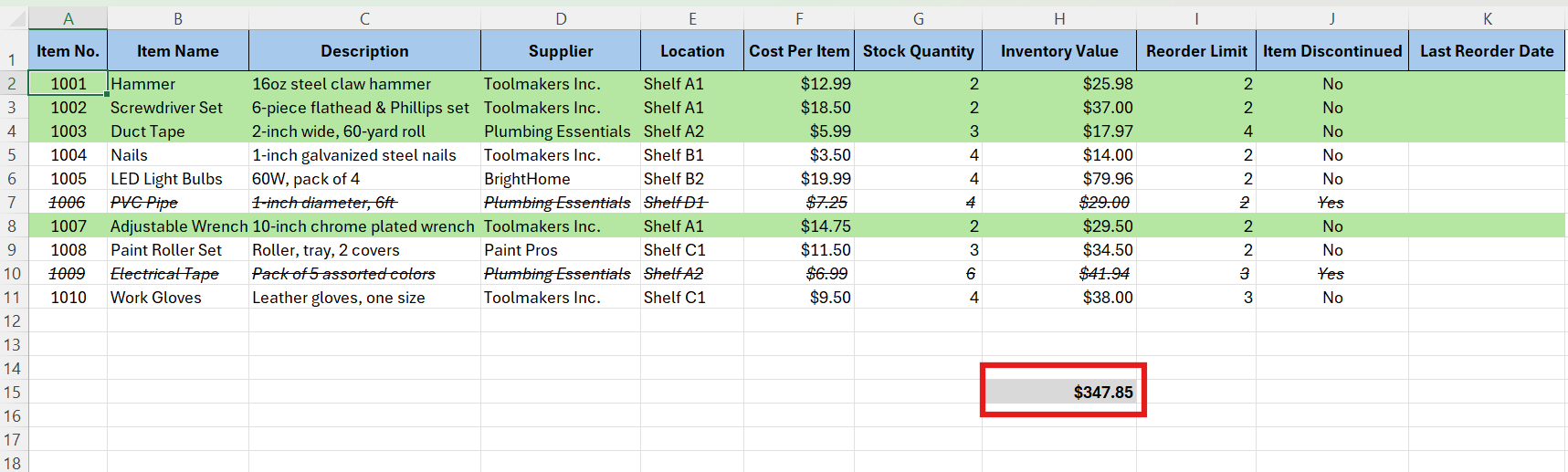Click row 7 header number
This screenshot has height=472, width=1568.
click(12, 203)
